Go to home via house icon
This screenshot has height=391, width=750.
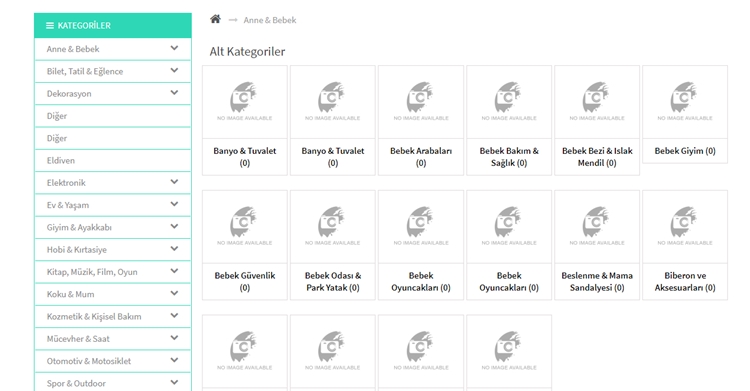(215, 19)
